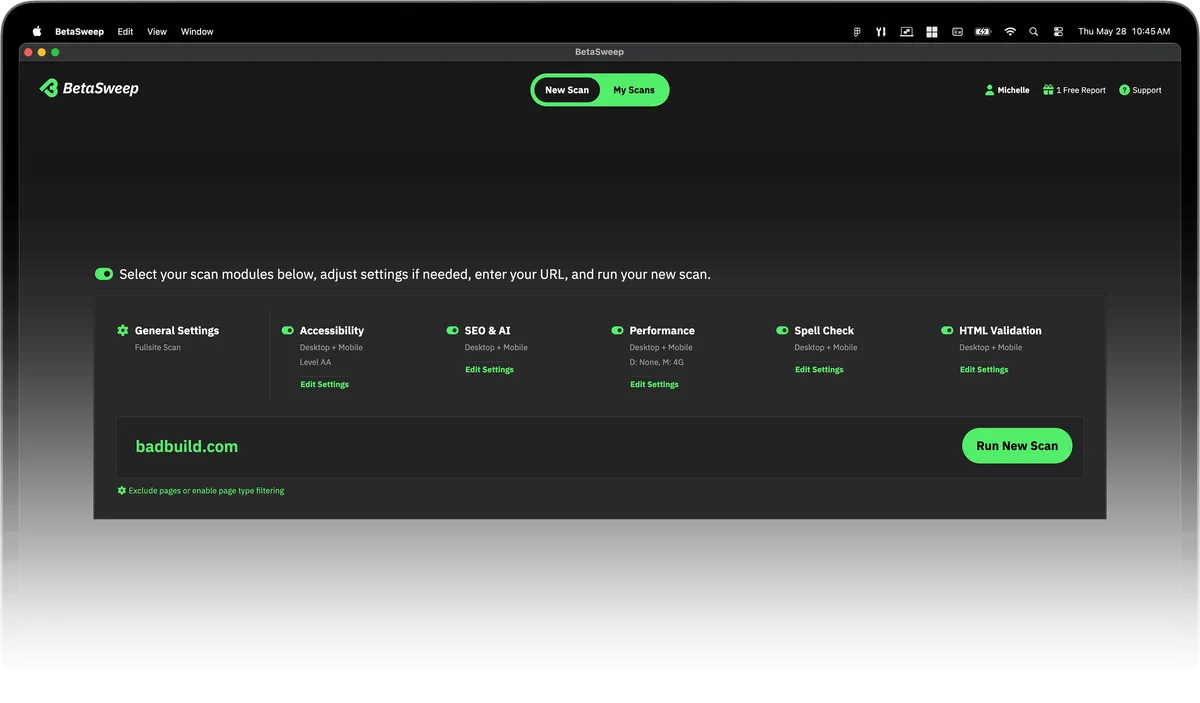
Task: Click Exclude pages or enable page type filtering
Action: (x=207, y=491)
